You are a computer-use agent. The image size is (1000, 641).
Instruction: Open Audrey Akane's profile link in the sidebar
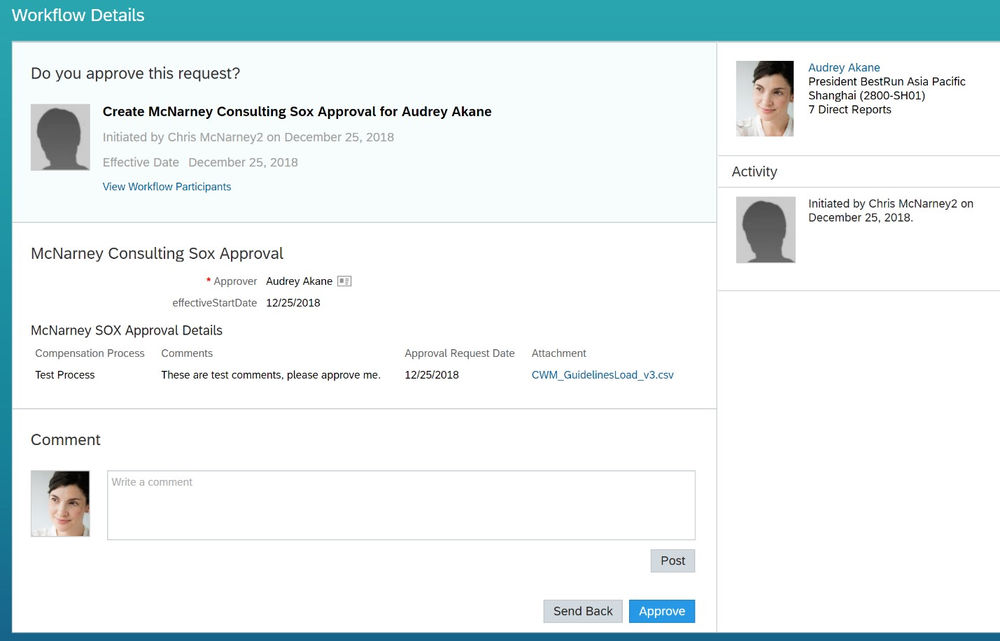[x=843, y=67]
